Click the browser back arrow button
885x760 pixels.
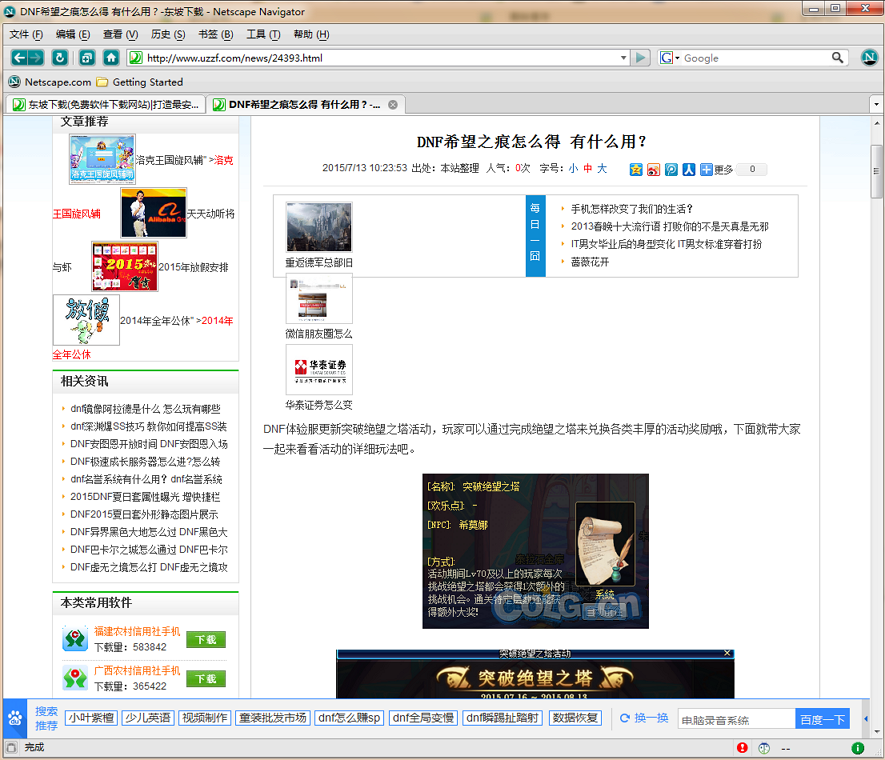[x=19, y=58]
